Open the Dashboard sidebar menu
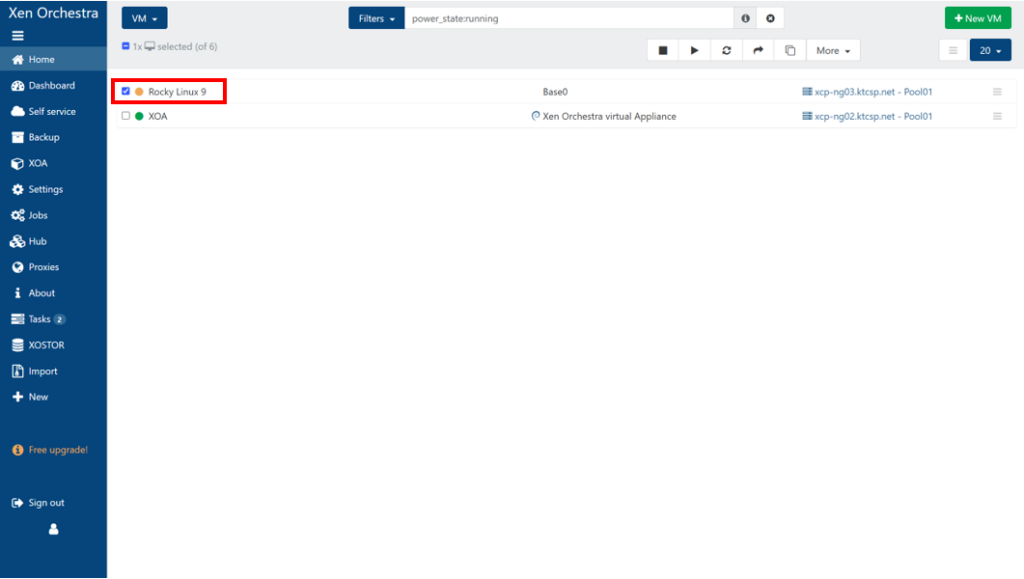This screenshot has width=1024, height=579. coord(51,86)
